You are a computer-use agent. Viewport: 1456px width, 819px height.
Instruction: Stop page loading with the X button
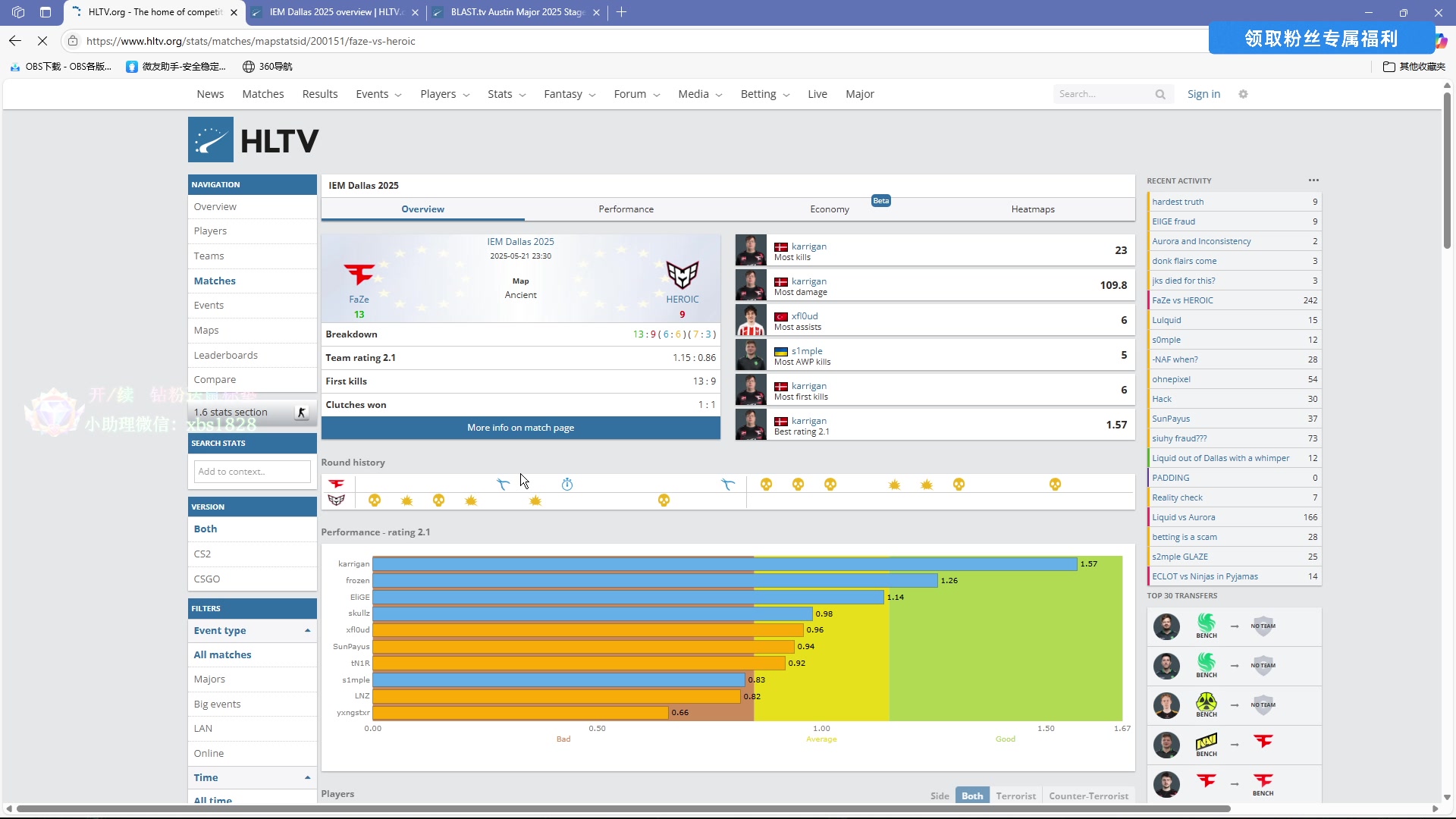pos(42,41)
